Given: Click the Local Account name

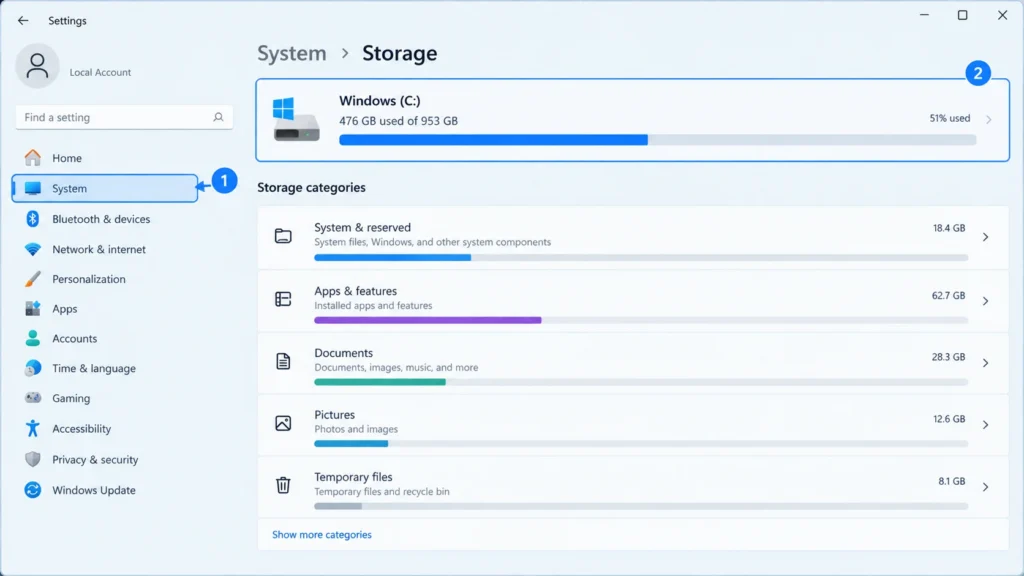Looking at the screenshot, I should click(x=100, y=72).
